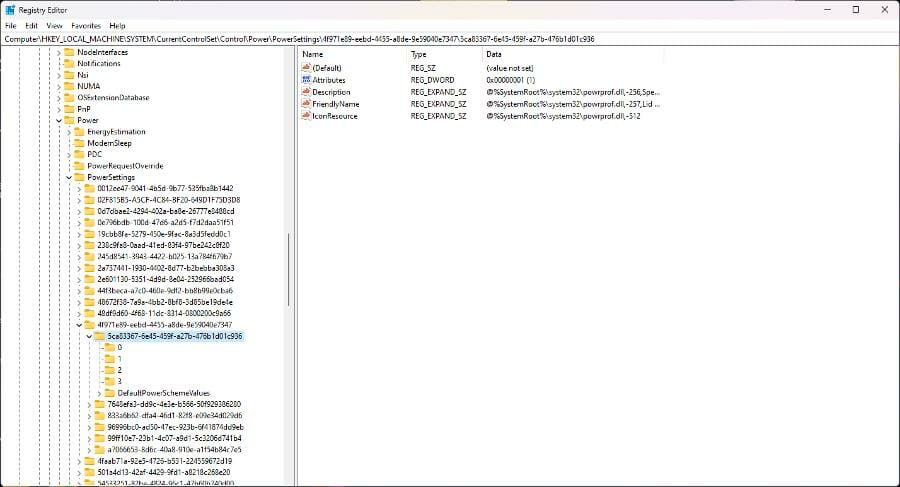
Task: Select the 501a4d13-42af-4429 key
Action: point(164,473)
